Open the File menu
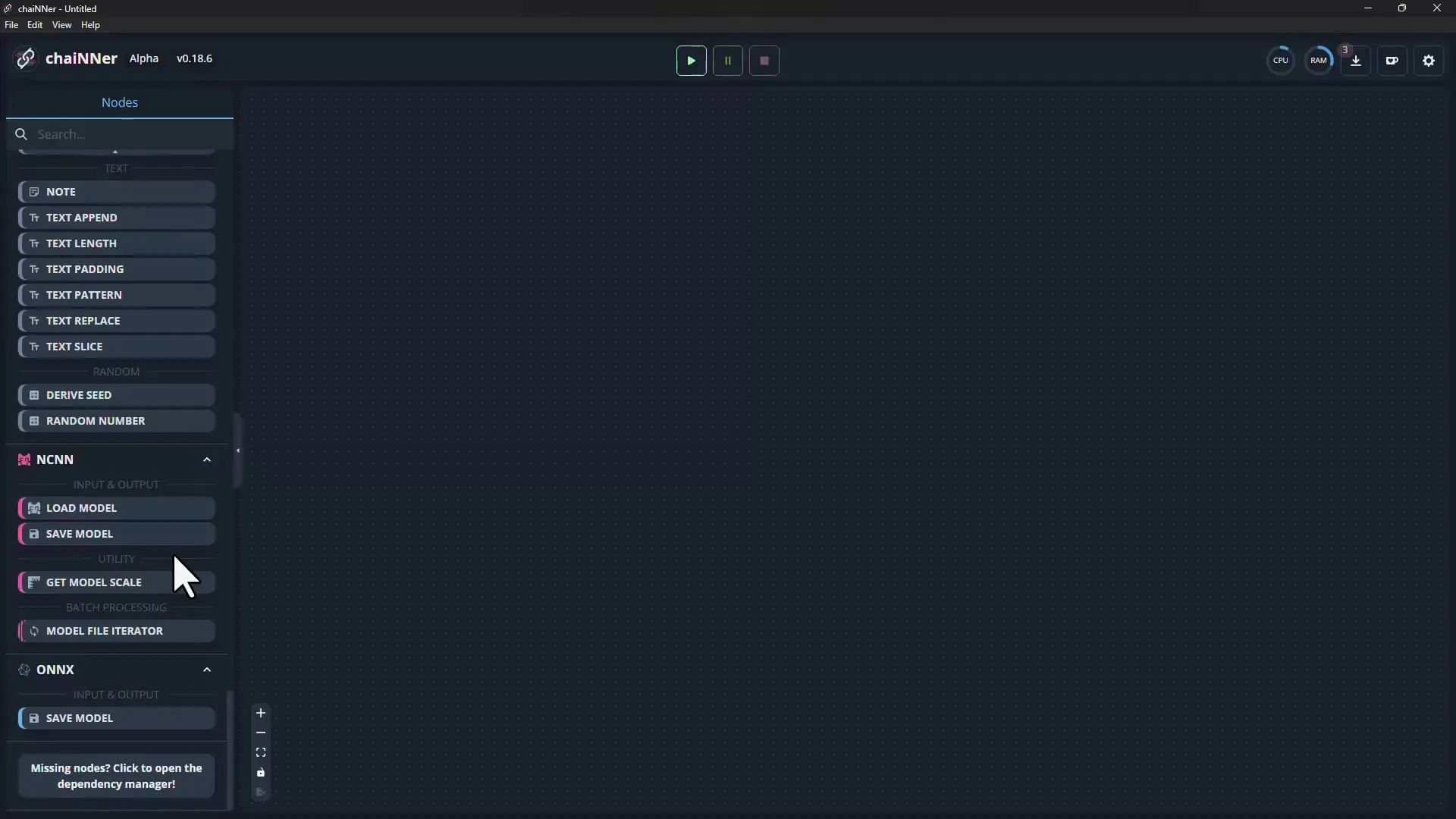This screenshot has height=819, width=1456. pyautogui.click(x=11, y=25)
